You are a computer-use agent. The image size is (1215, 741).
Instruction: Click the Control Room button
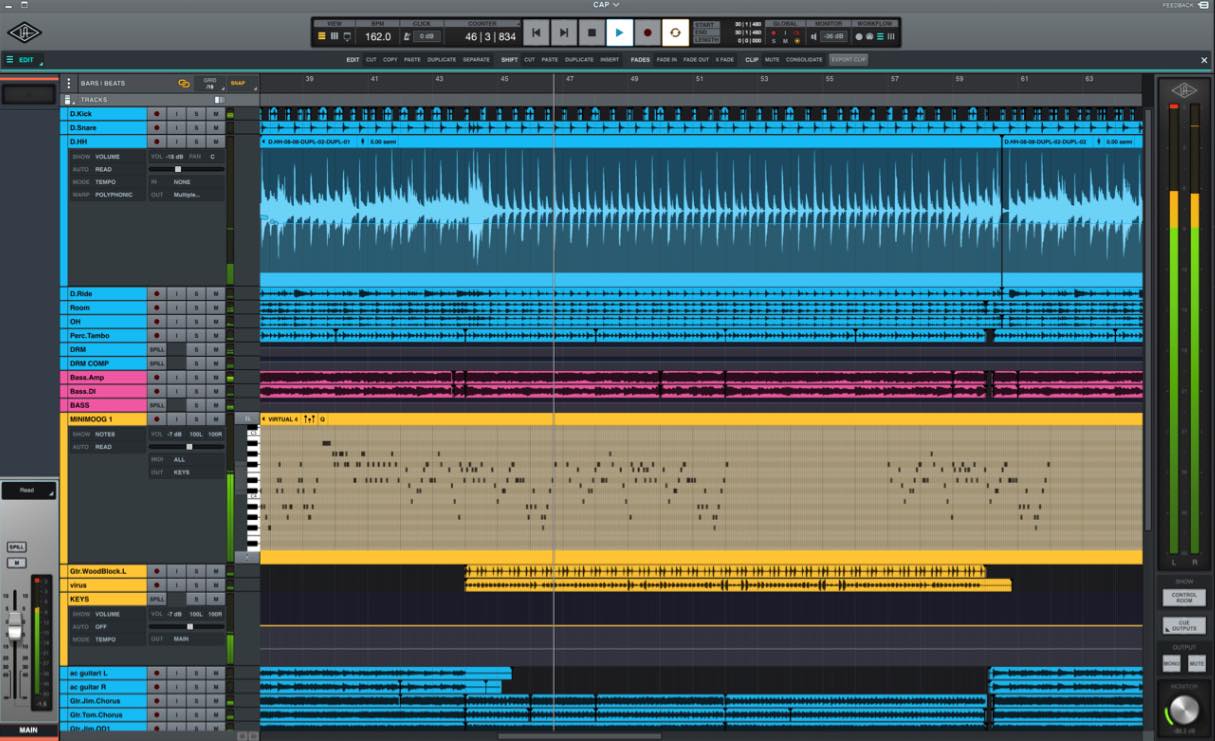1184,598
